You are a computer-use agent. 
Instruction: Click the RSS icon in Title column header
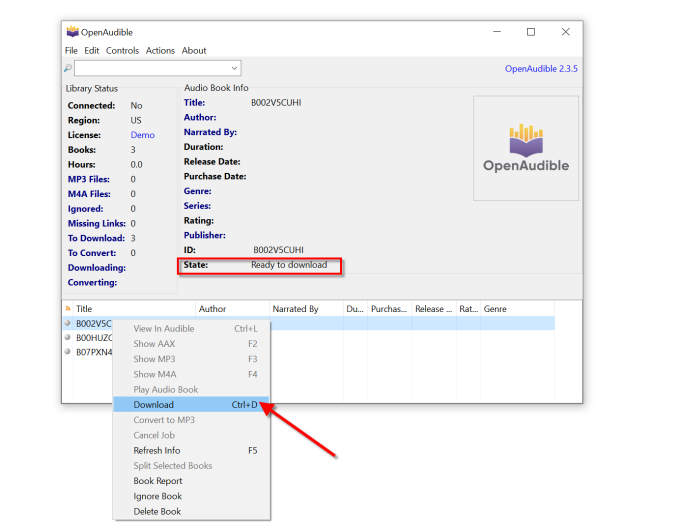pos(68,308)
